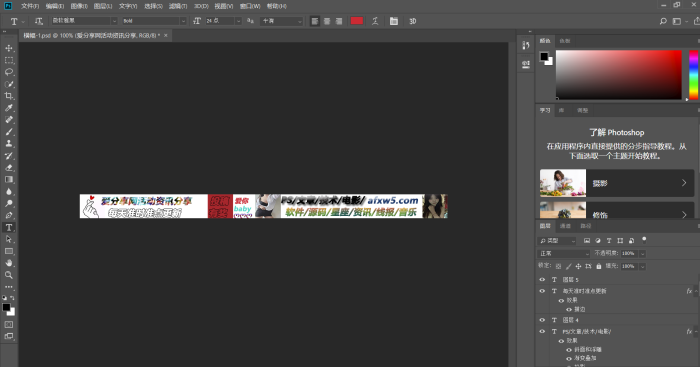This screenshot has height=367, width=700.
Task: Select the Lasso tool
Action: (8, 72)
